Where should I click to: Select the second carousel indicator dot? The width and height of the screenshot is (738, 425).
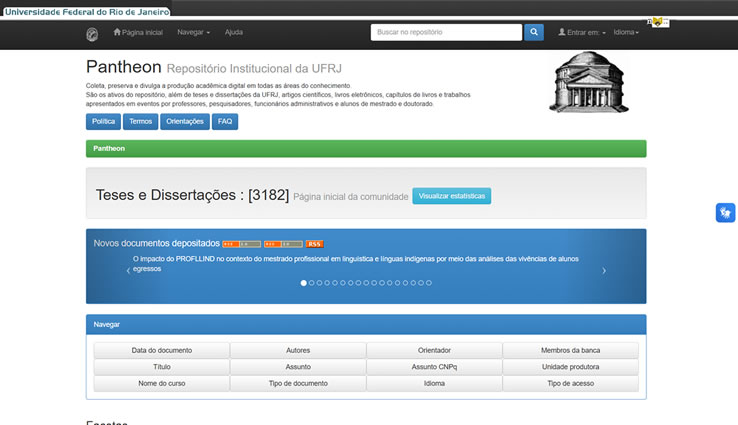pos(312,283)
